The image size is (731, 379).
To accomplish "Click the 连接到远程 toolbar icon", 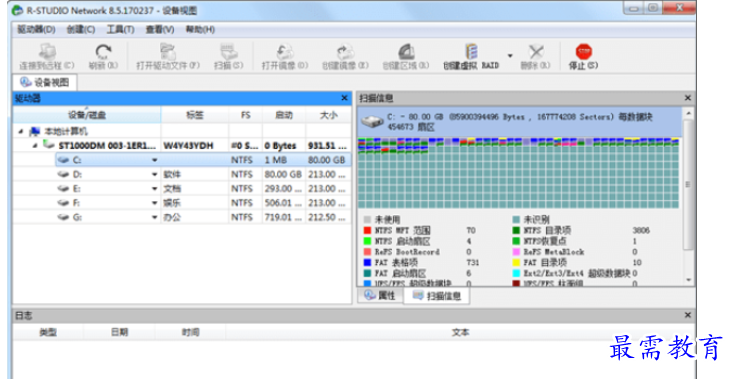I will 47,52.
